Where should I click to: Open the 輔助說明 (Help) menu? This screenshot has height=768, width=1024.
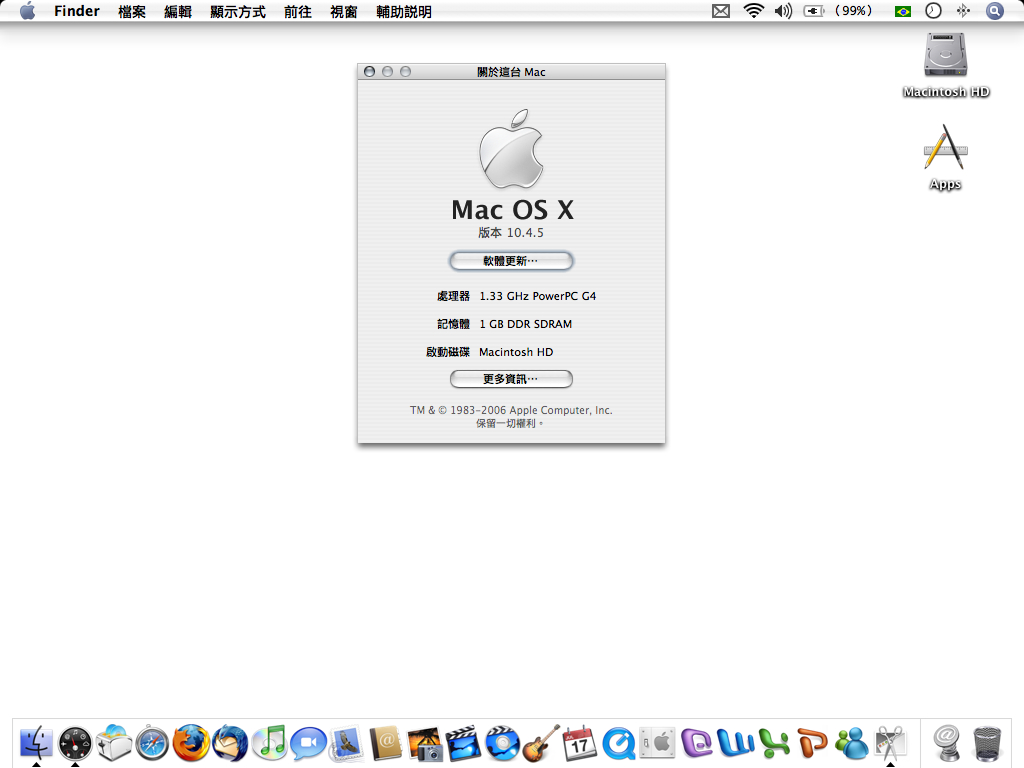click(404, 11)
